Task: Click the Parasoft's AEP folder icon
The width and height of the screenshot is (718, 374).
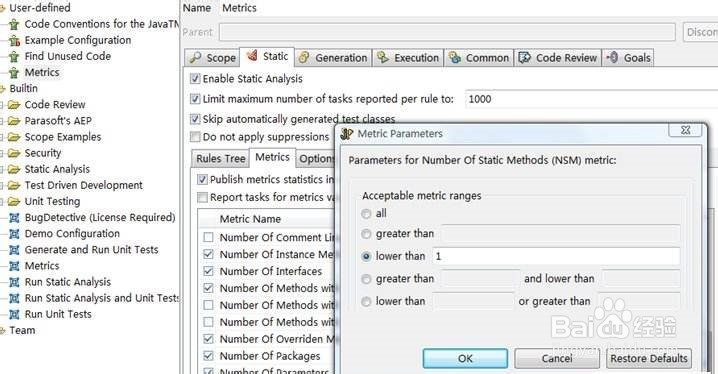Action: (14, 121)
